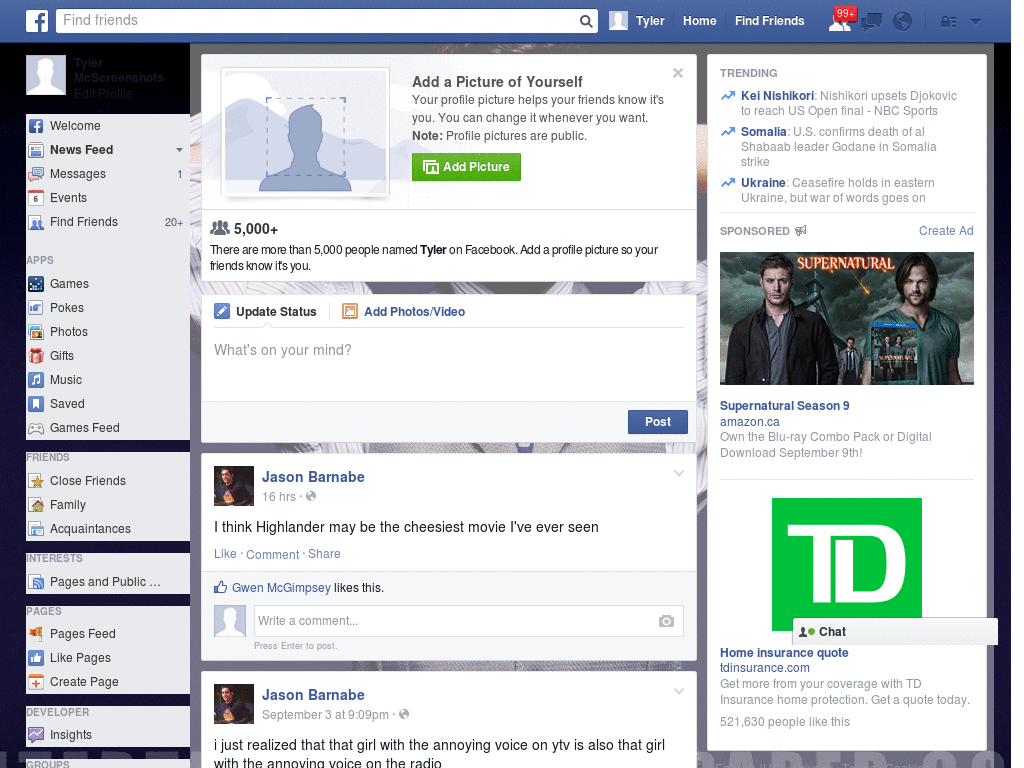Click the Events calendar icon

36,198
